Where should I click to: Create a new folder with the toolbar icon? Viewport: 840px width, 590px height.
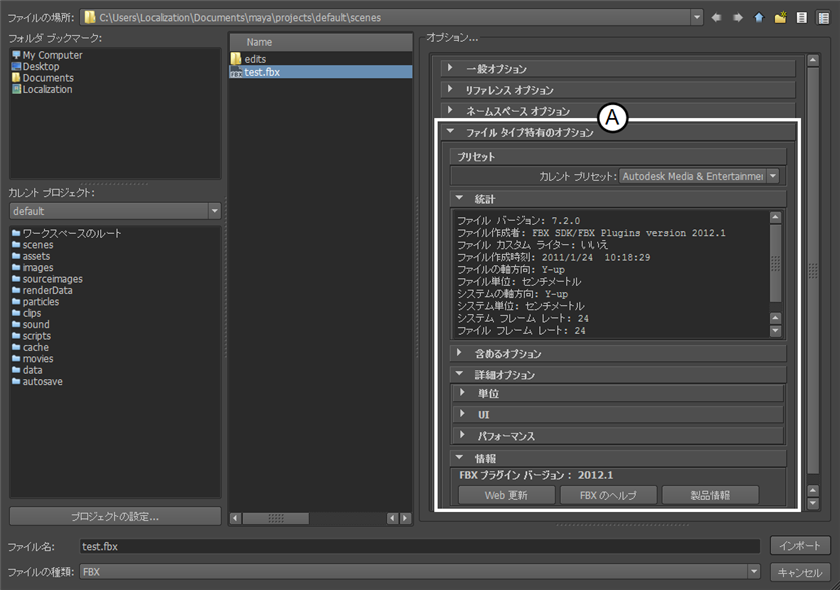[779, 17]
